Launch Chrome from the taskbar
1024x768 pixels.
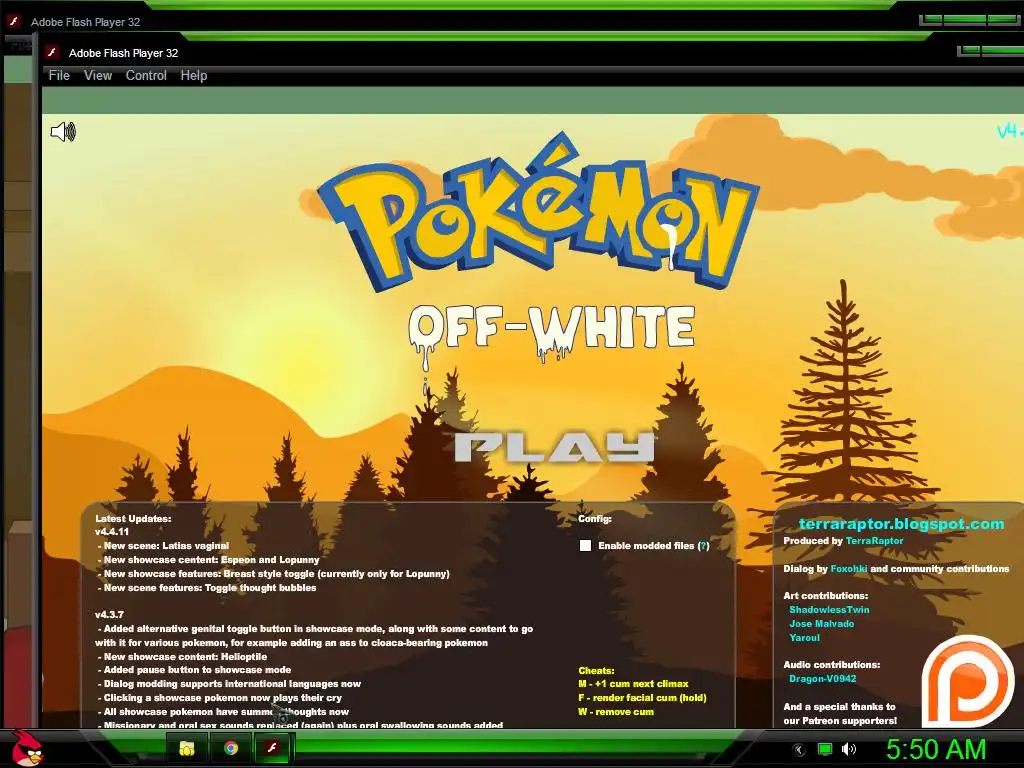click(231, 748)
